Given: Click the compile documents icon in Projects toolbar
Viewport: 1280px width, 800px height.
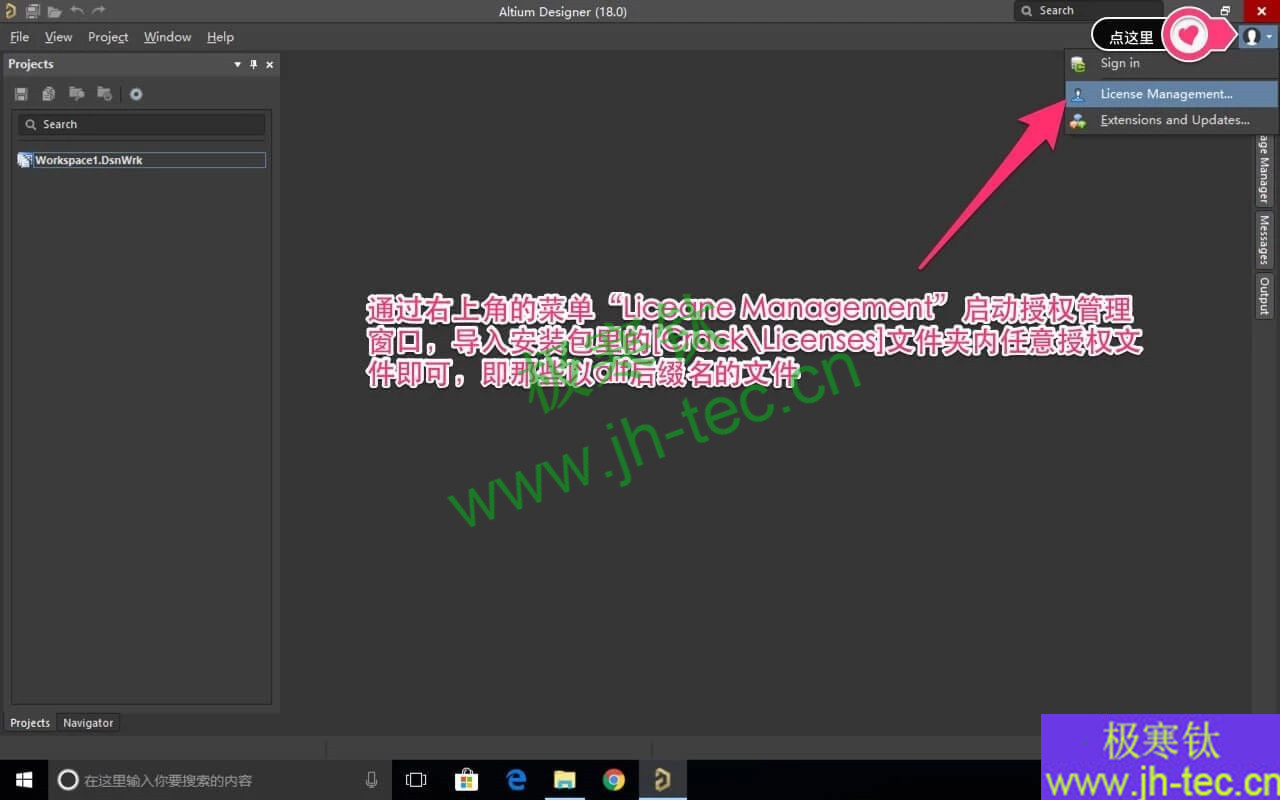Looking at the screenshot, I should click(x=48, y=94).
